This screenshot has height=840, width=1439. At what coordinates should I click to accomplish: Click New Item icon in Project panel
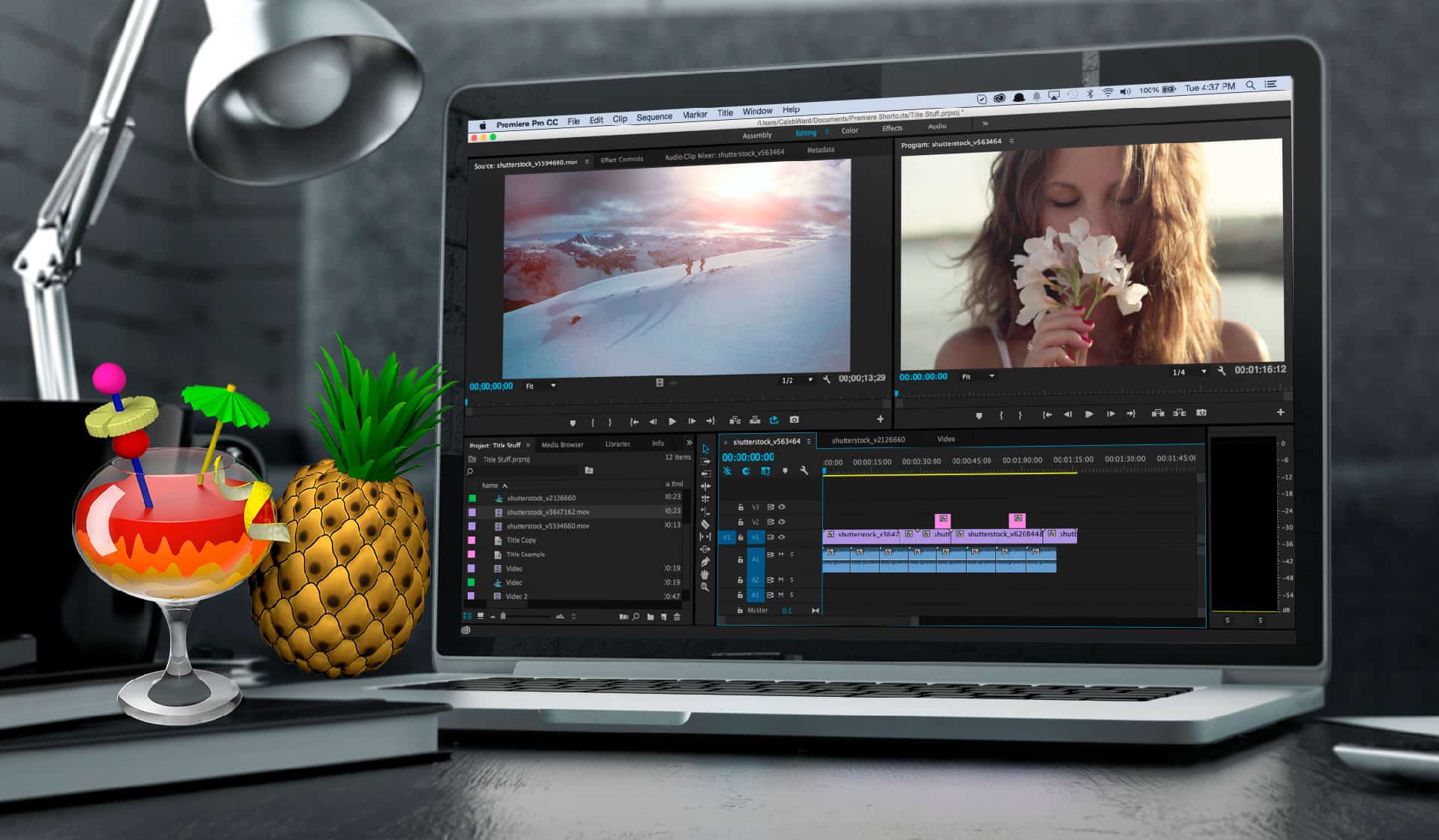tap(663, 617)
